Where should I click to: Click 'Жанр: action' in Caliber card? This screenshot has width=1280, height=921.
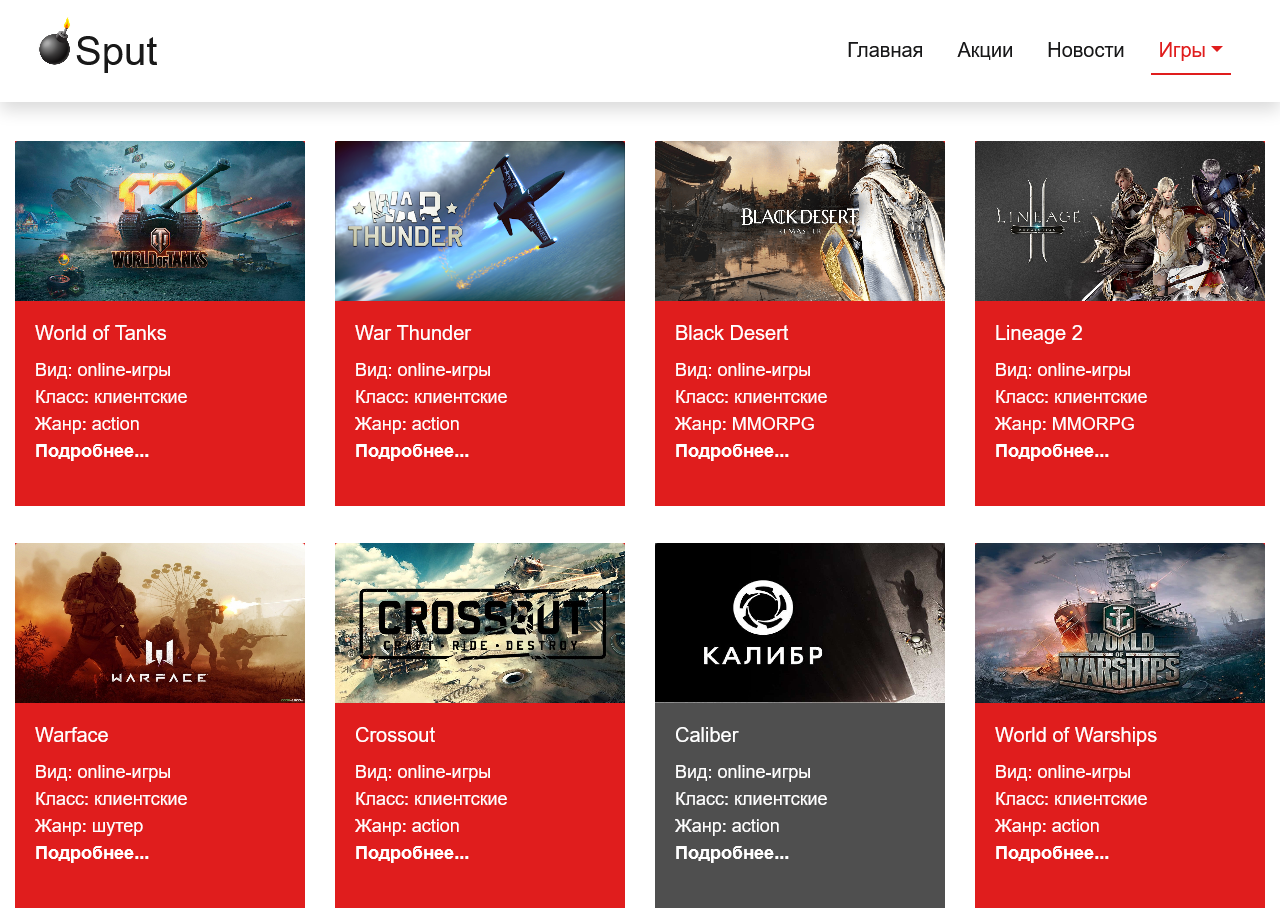click(x=727, y=826)
